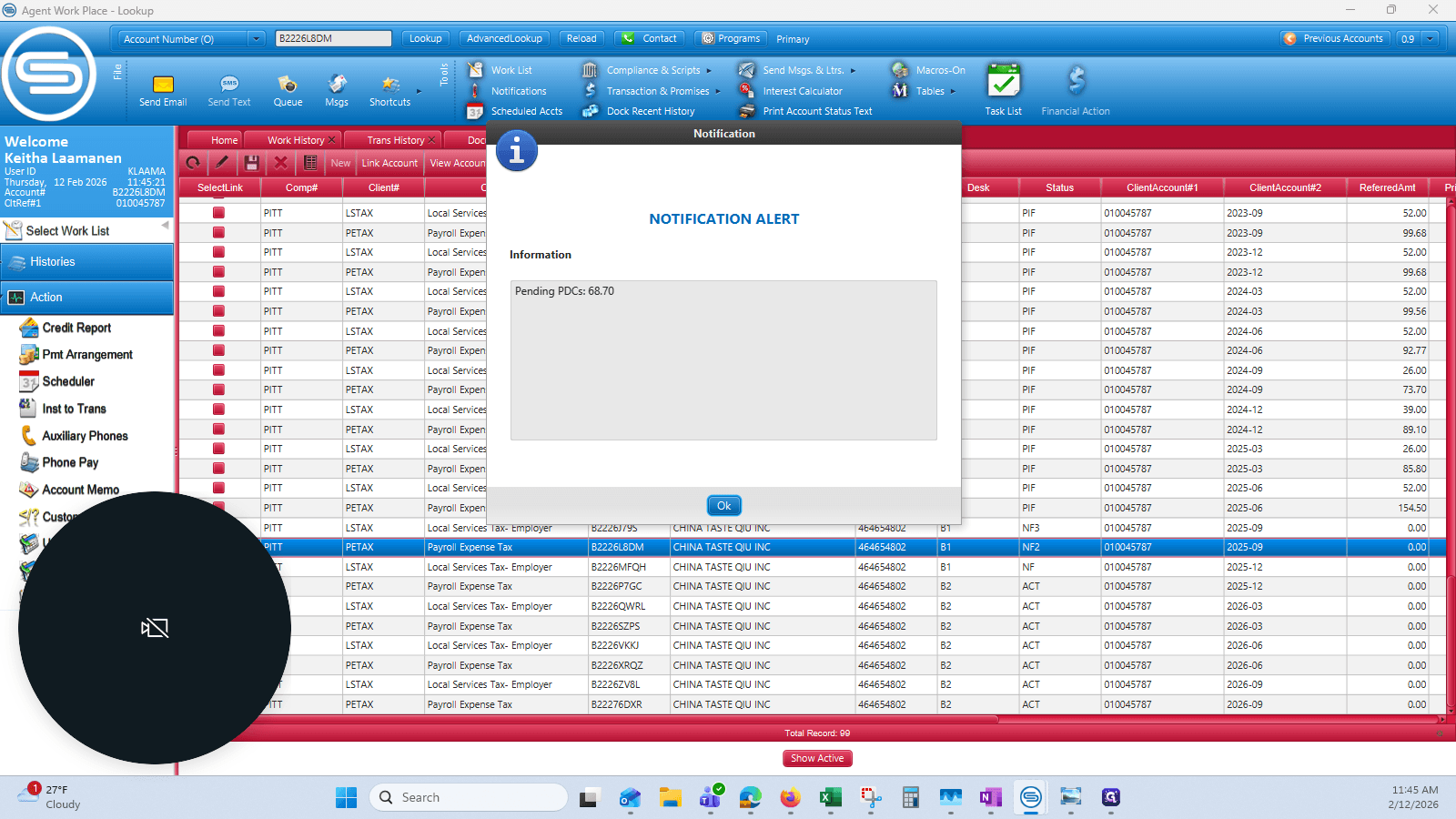1456x819 pixels.
Task: Click the refresh icon in grid toolbar
Action: coord(193,163)
